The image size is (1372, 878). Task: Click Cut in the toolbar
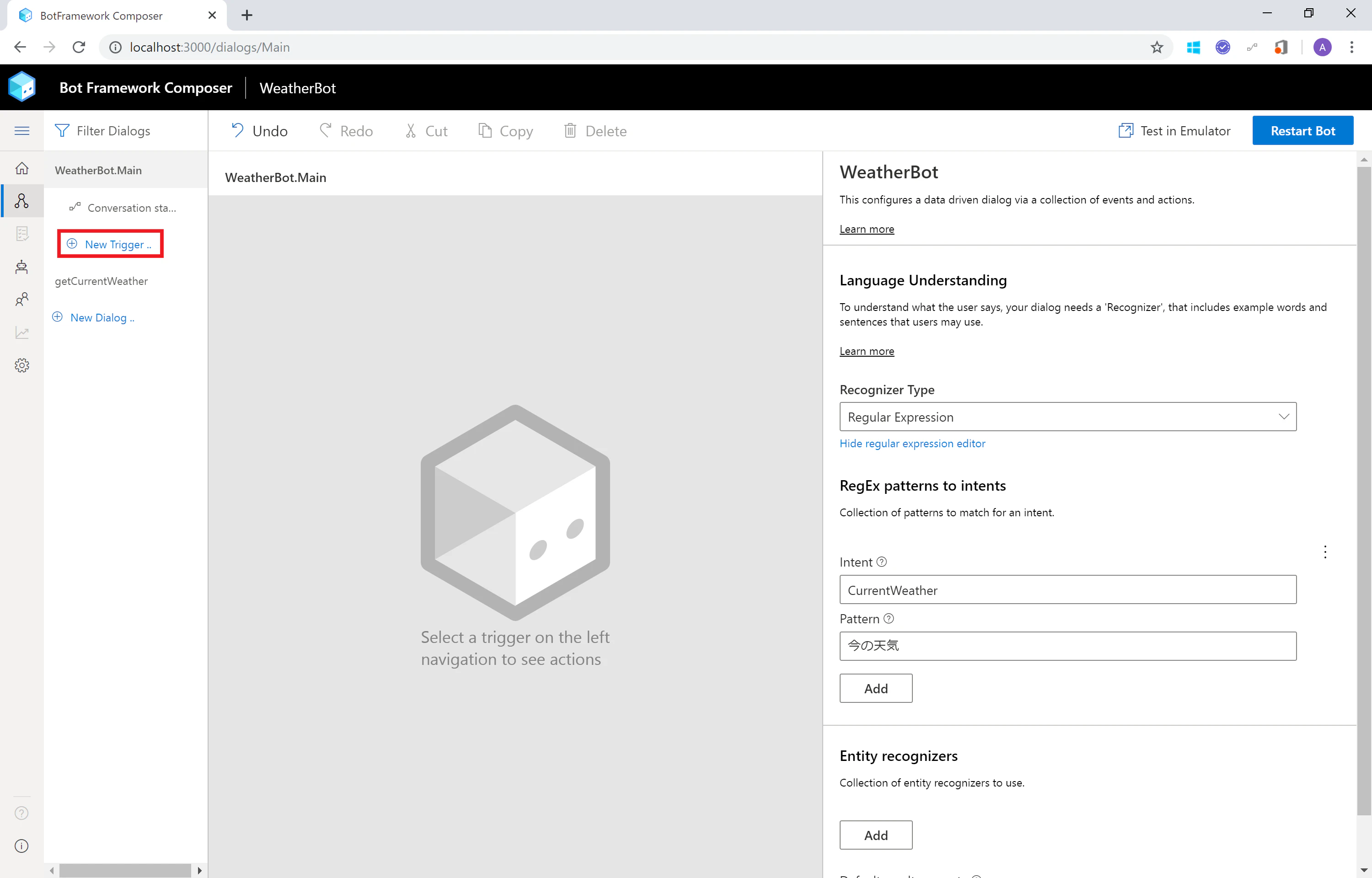pyautogui.click(x=426, y=131)
